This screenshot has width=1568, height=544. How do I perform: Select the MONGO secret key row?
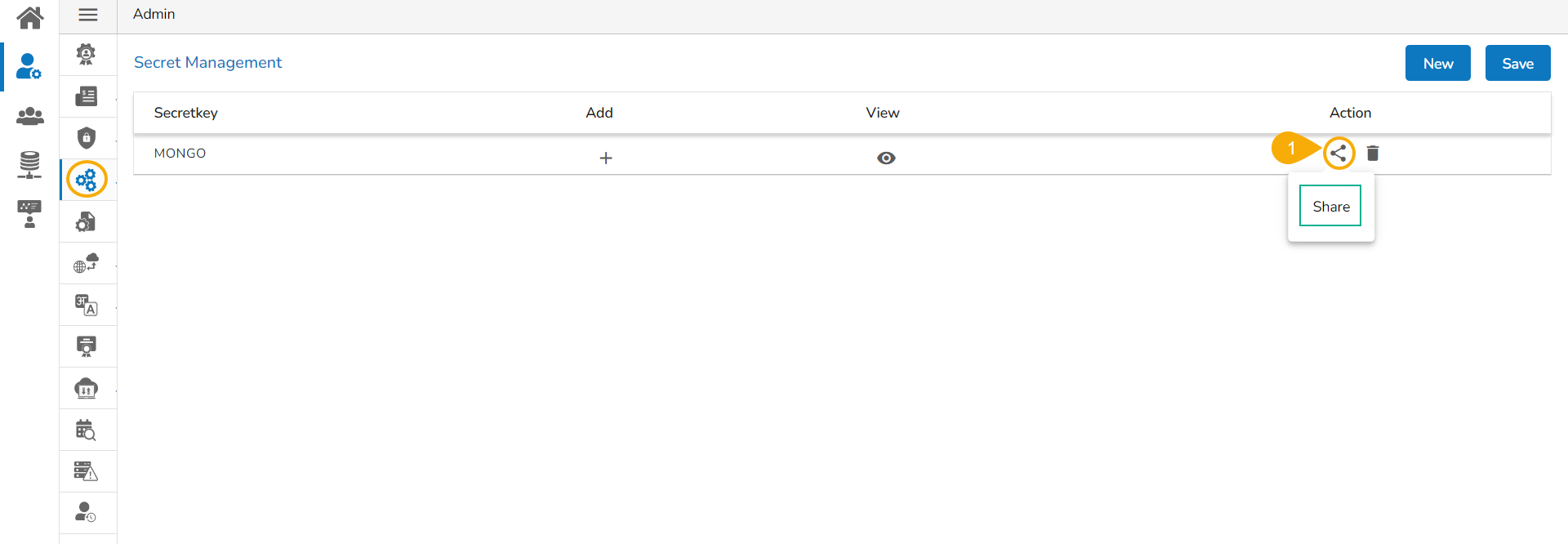180,154
